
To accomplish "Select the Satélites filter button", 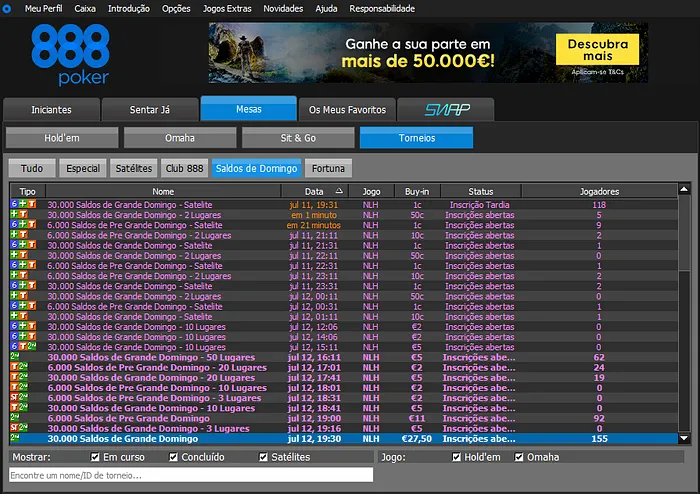I will click(x=134, y=168).
